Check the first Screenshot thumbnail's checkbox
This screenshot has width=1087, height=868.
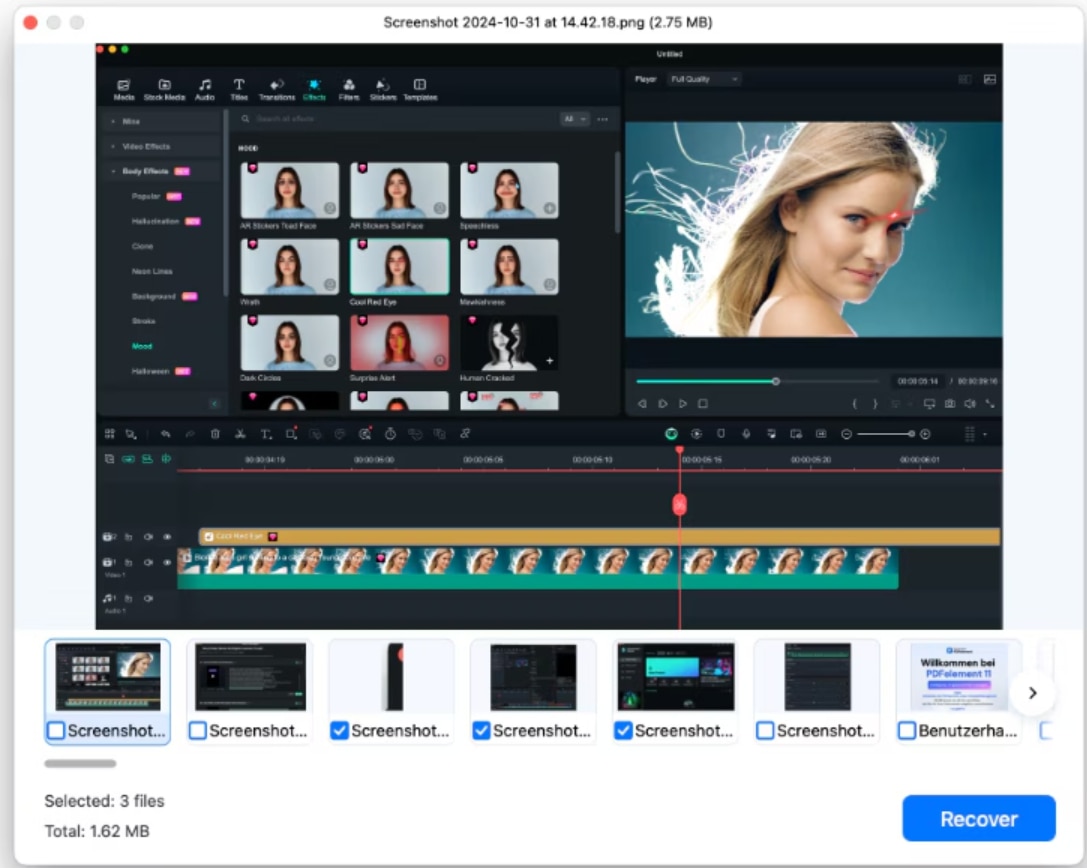click(x=56, y=731)
